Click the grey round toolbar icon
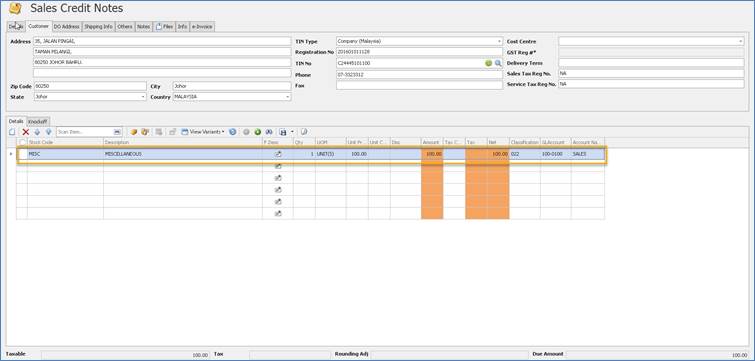This screenshot has height=361, width=755. pos(246,132)
